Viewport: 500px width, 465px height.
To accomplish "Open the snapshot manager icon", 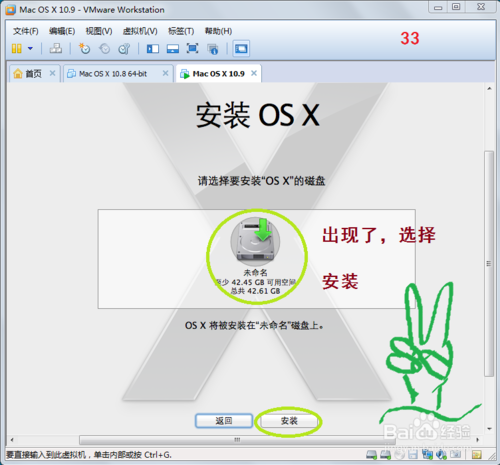I will coord(124,49).
